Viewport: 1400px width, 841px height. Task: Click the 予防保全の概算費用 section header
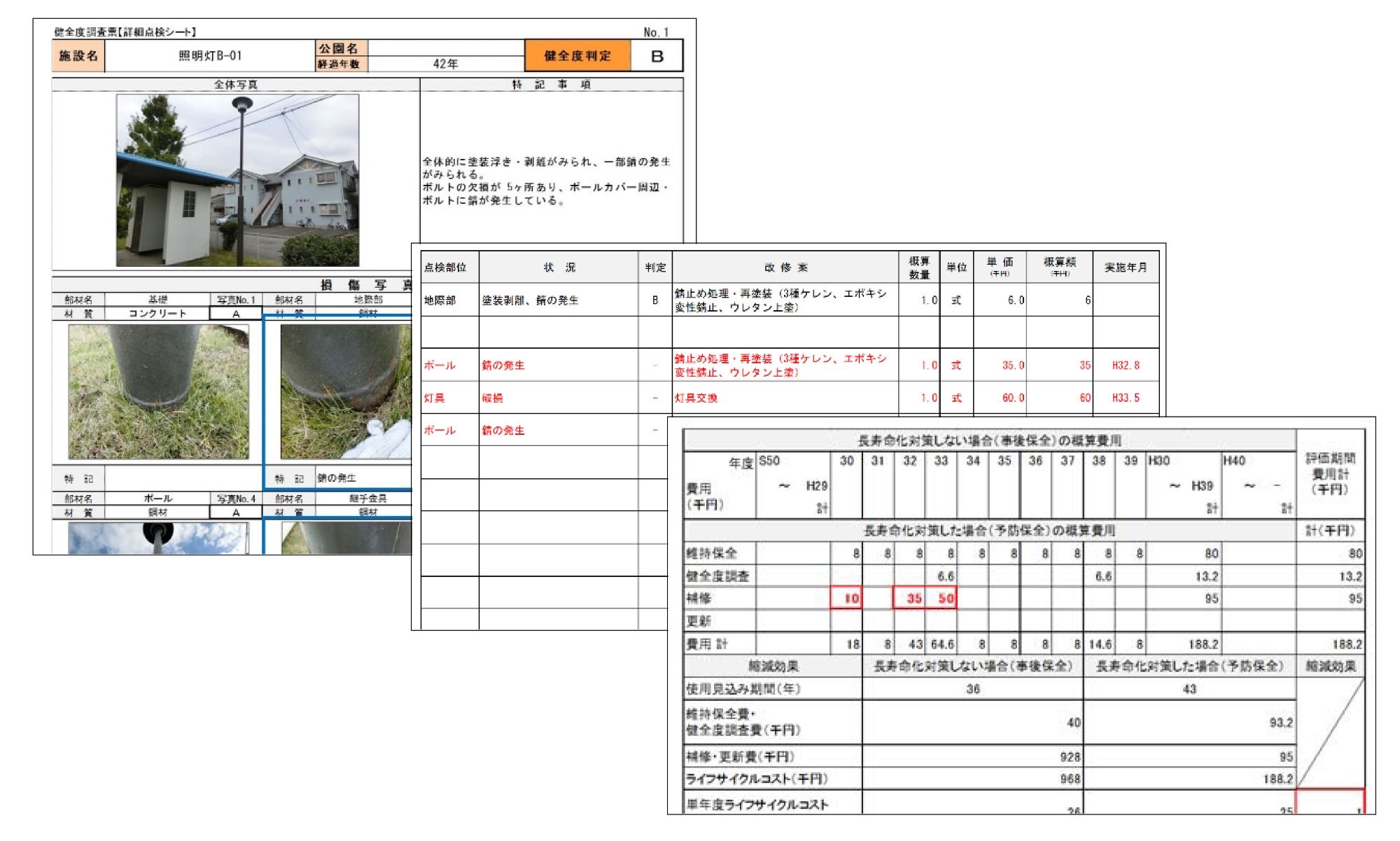pyautogui.click(x=990, y=530)
